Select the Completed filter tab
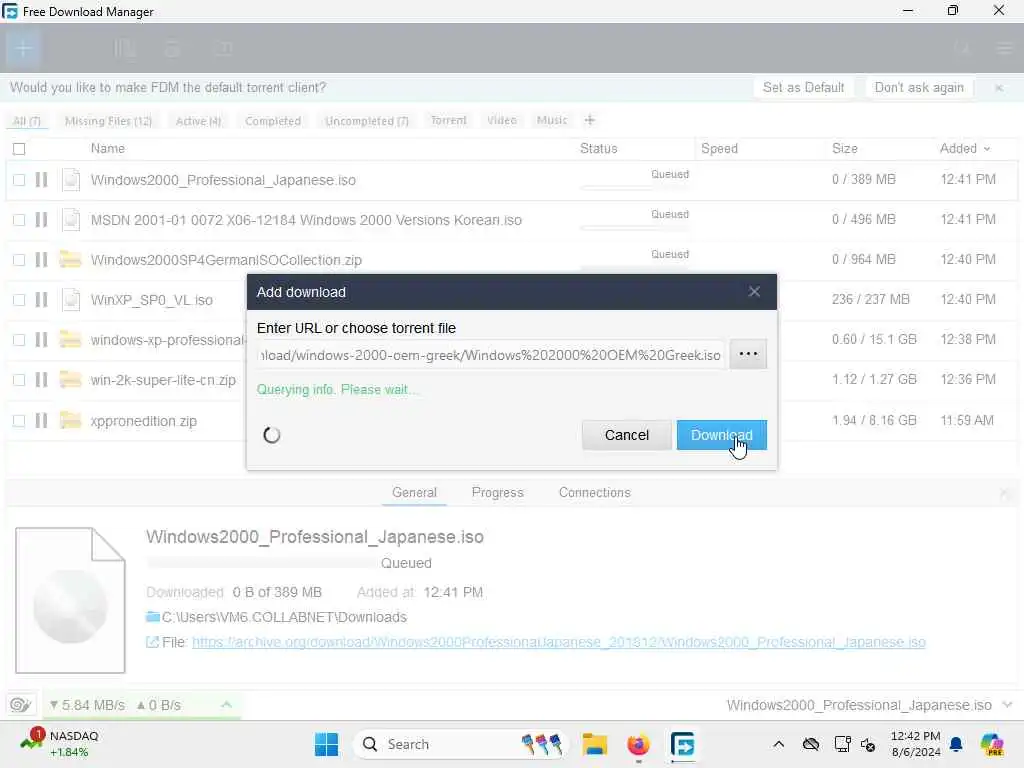The width and height of the screenshot is (1024, 768). (x=273, y=121)
